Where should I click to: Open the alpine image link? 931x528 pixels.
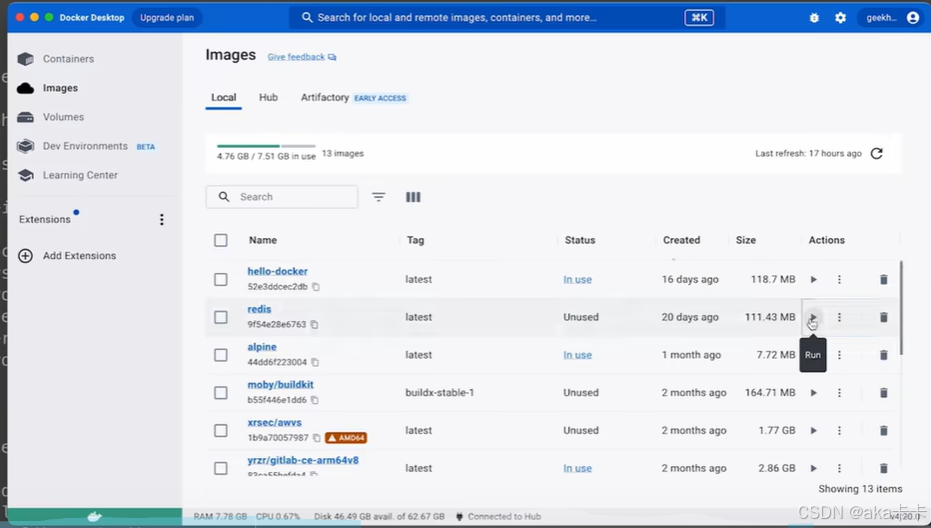tap(262, 347)
